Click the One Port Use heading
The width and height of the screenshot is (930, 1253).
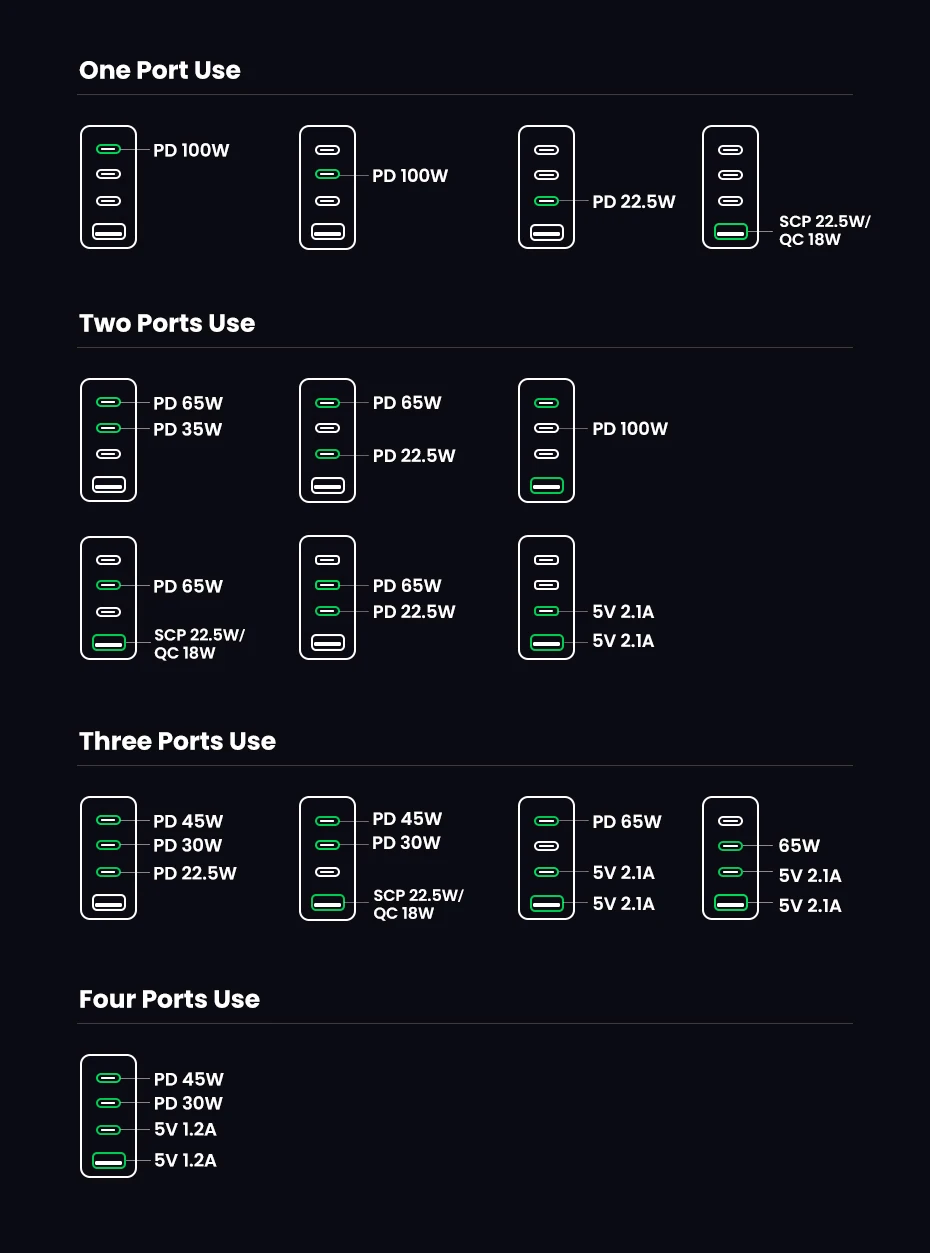pyautogui.click(x=160, y=71)
